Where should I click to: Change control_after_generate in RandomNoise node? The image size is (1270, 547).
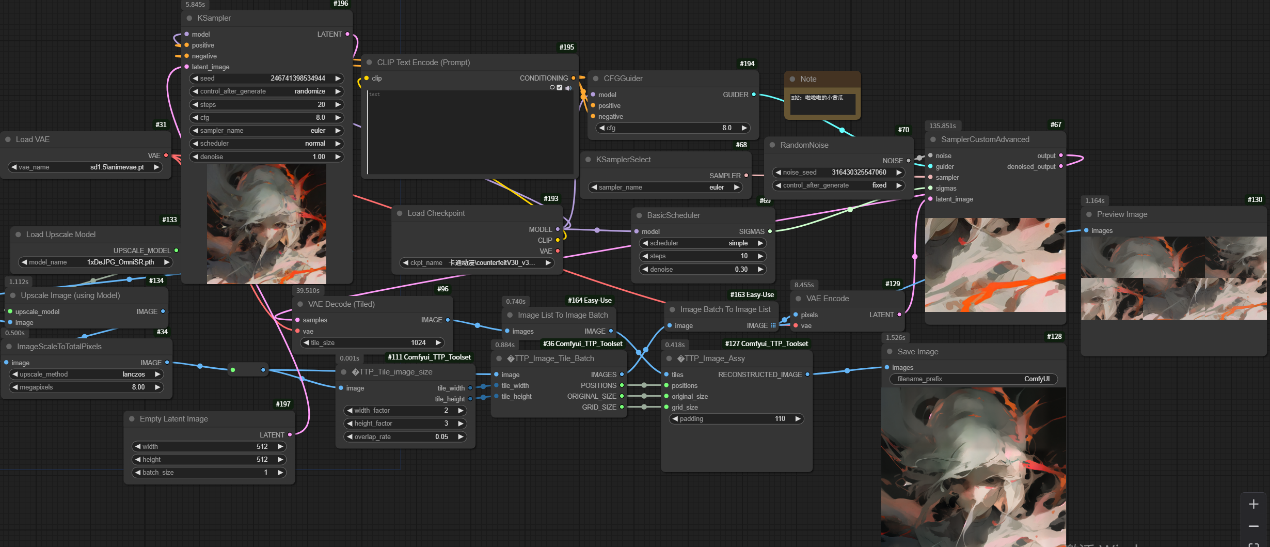coord(841,185)
